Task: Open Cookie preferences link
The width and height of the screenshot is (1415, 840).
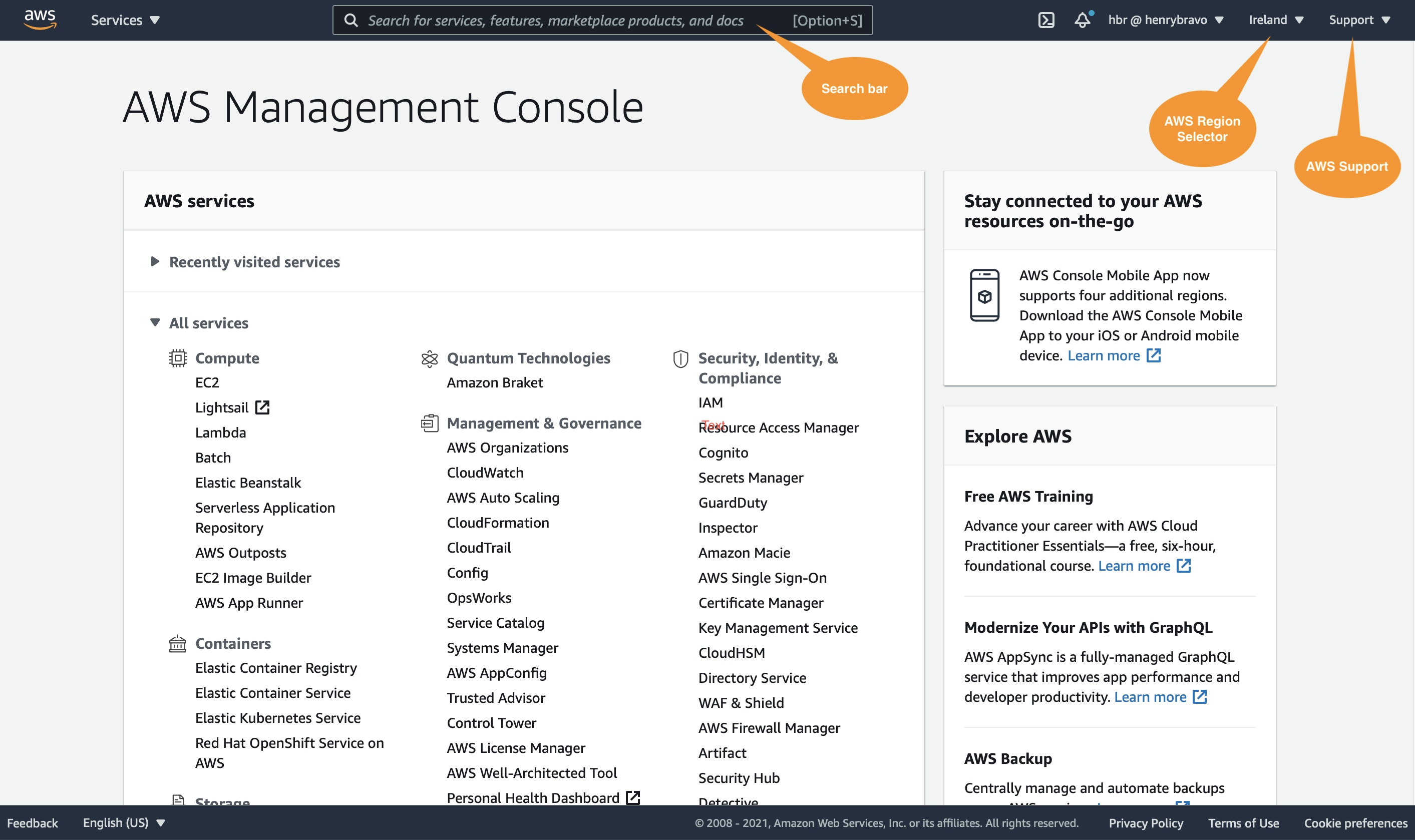Action: point(1355,823)
